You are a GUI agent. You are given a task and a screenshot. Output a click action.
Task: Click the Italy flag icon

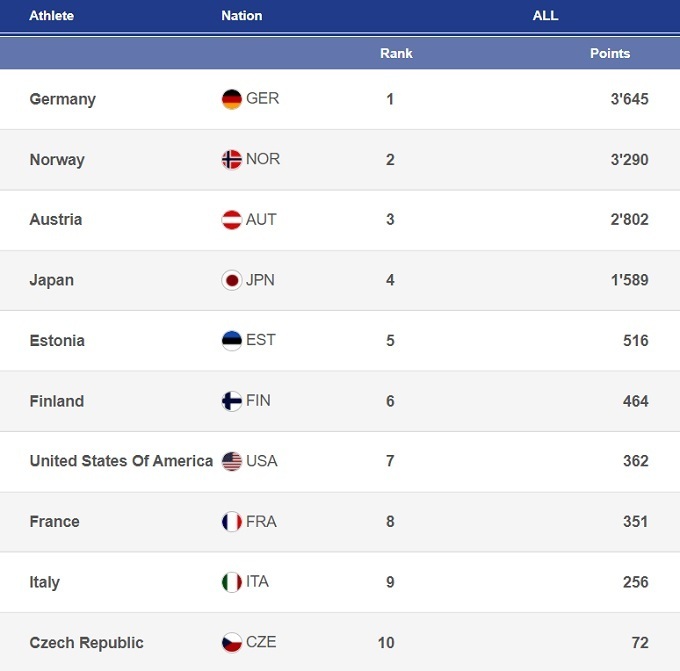tap(232, 582)
